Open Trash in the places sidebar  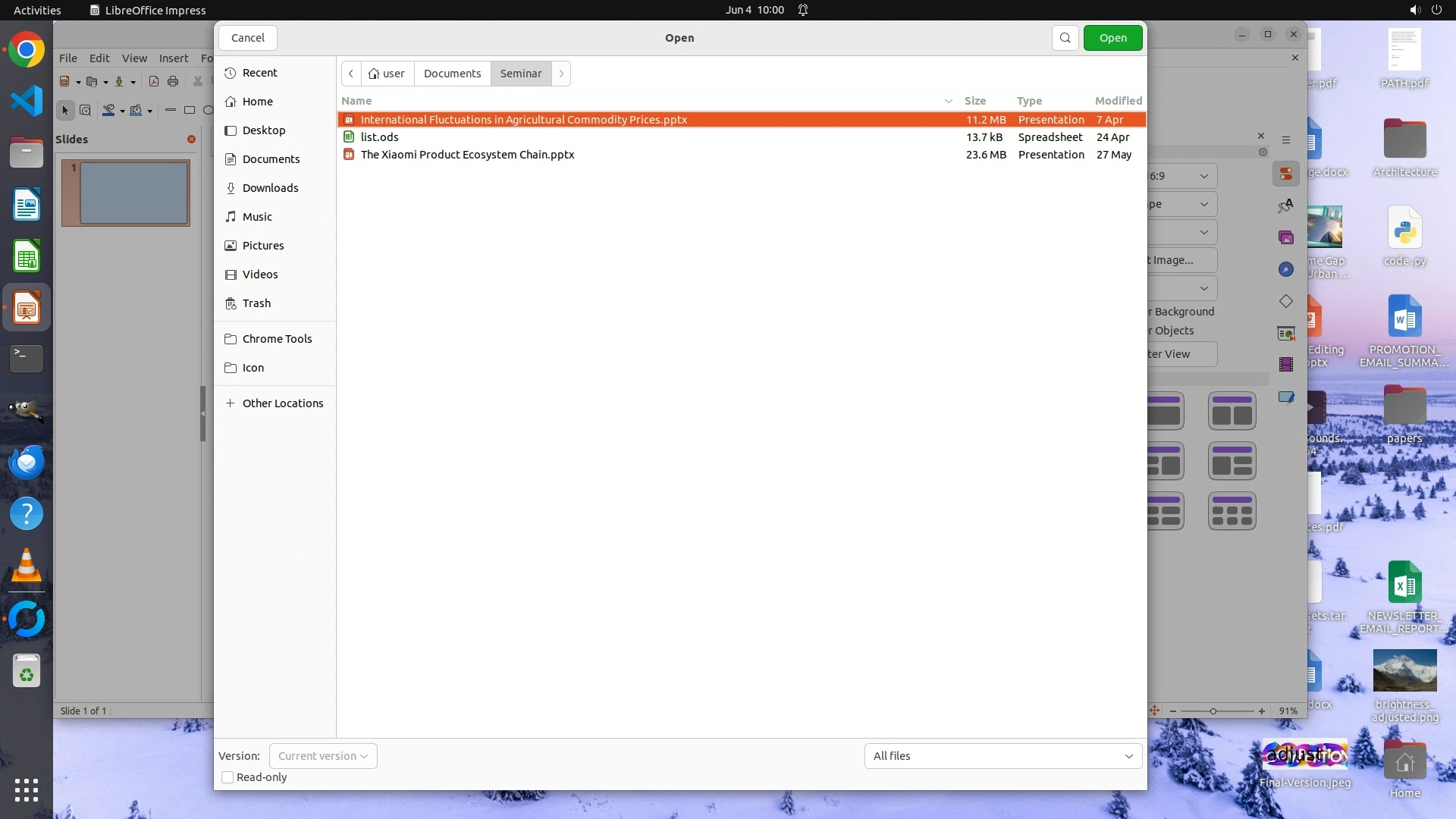click(x=256, y=303)
